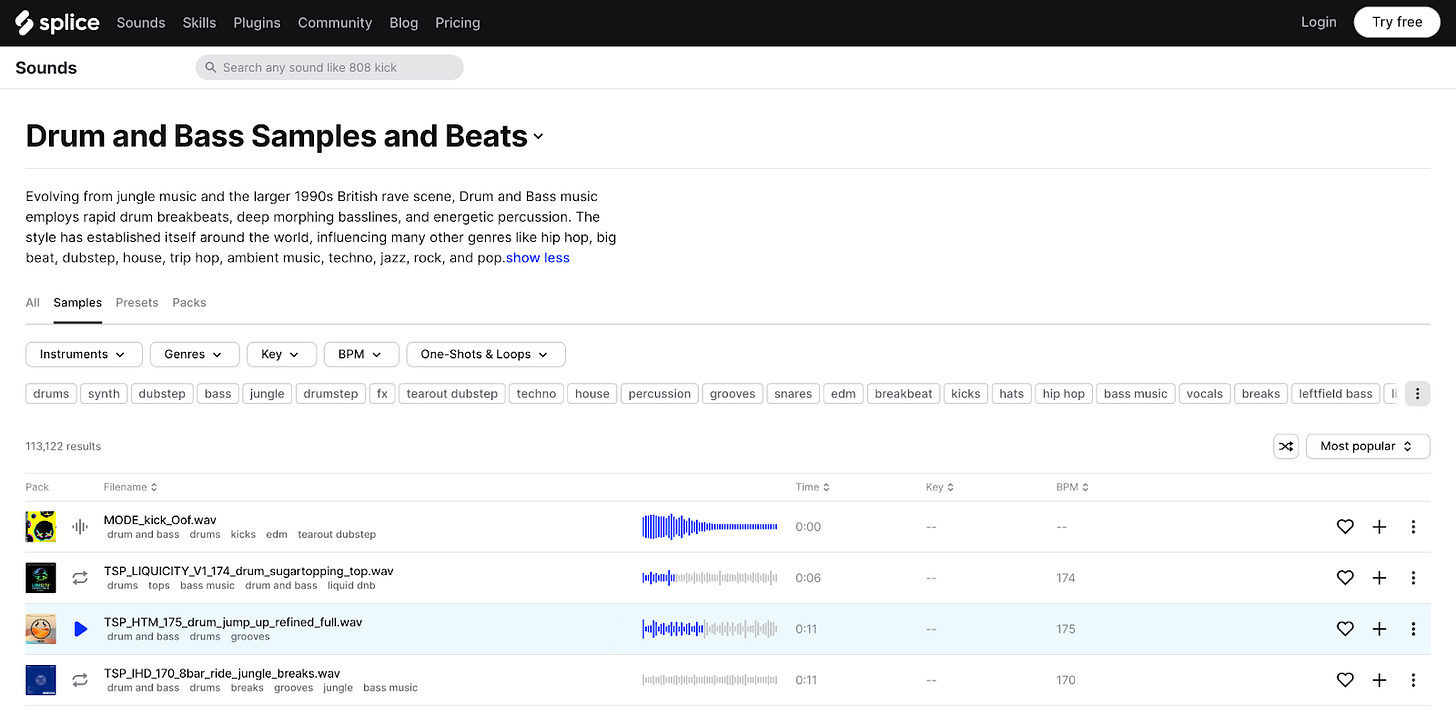Click the show less link
The height and width of the screenshot is (713, 1456).
point(538,258)
